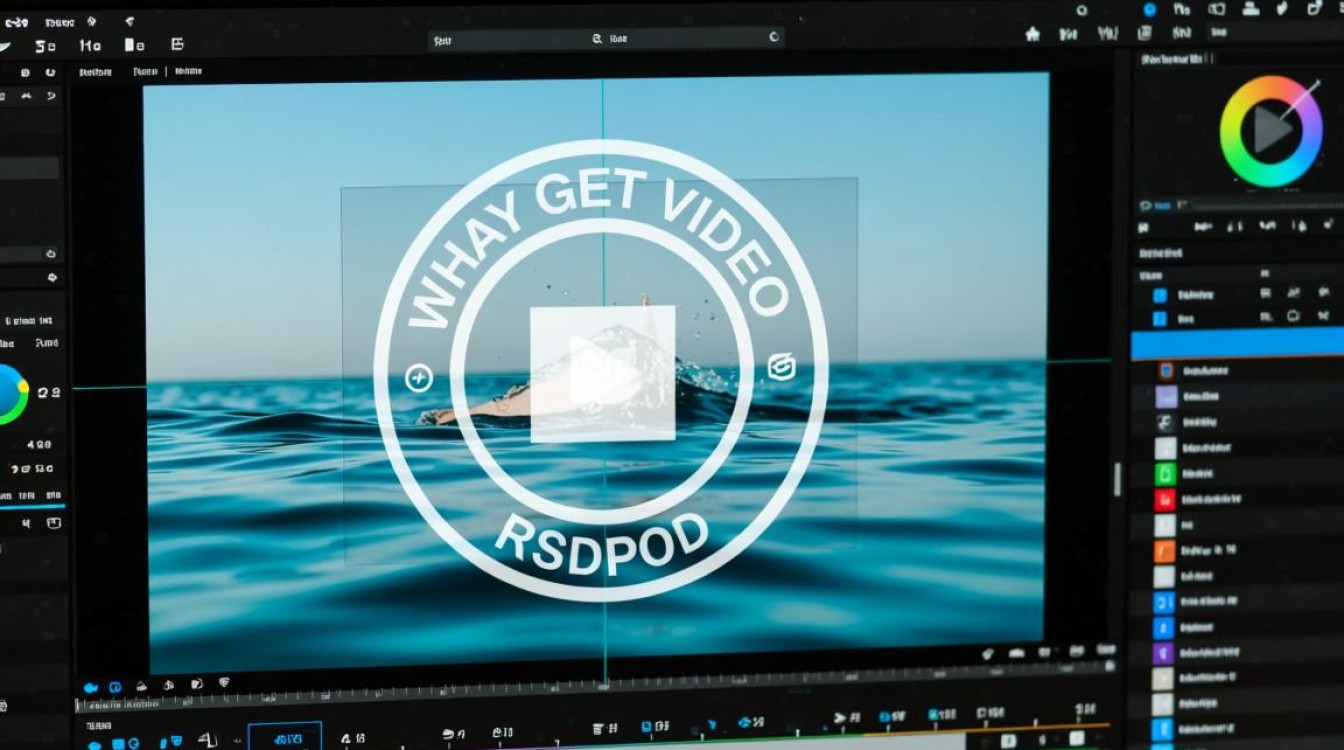
Task: Click the blue-green circular gauge in the left panel
Action: (x=8, y=394)
